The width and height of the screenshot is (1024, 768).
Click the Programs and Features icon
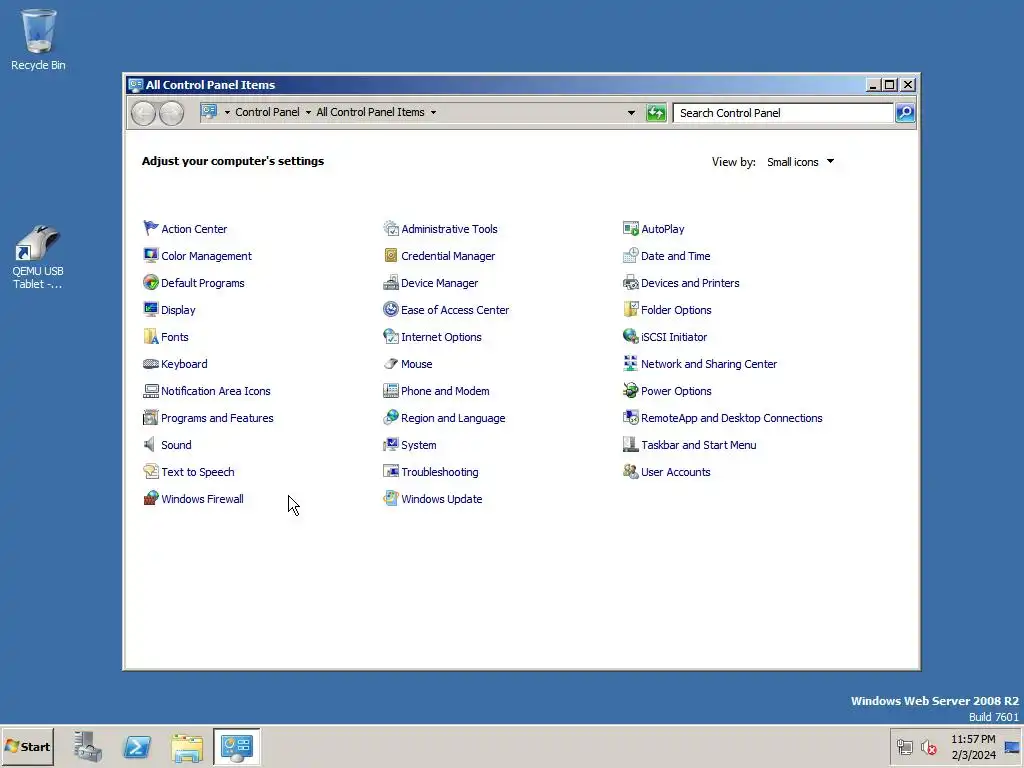pos(151,417)
